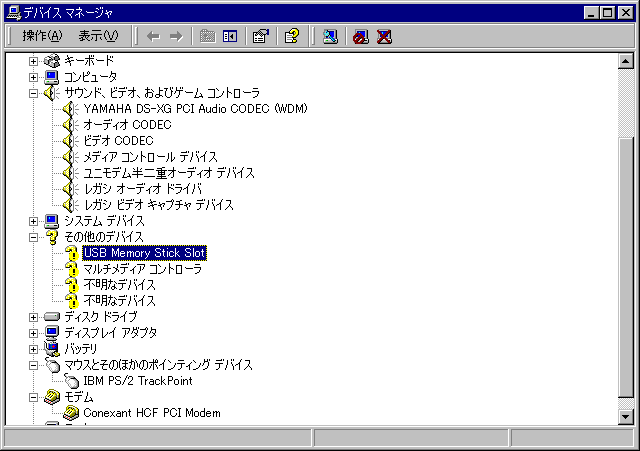Click the scrollbar up arrow
The height and width of the screenshot is (451, 640).
[626, 61]
